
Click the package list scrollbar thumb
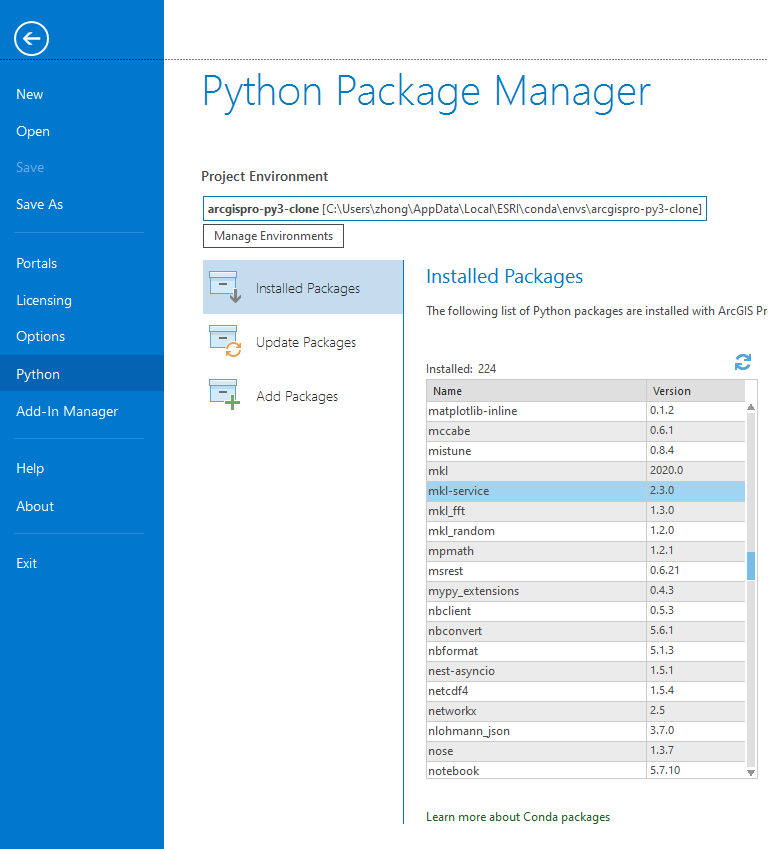(x=751, y=565)
